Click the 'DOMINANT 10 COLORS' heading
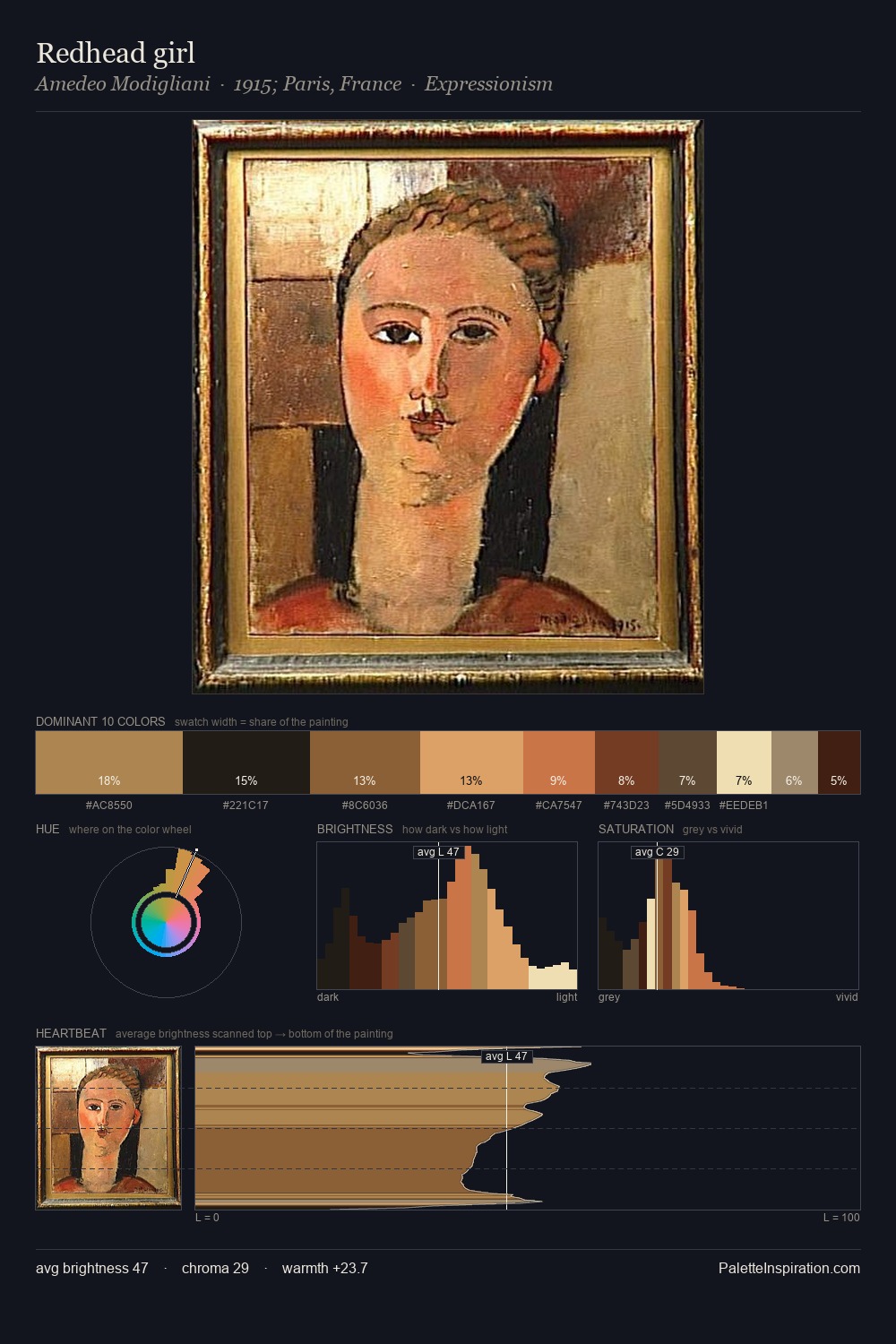 pyautogui.click(x=100, y=721)
